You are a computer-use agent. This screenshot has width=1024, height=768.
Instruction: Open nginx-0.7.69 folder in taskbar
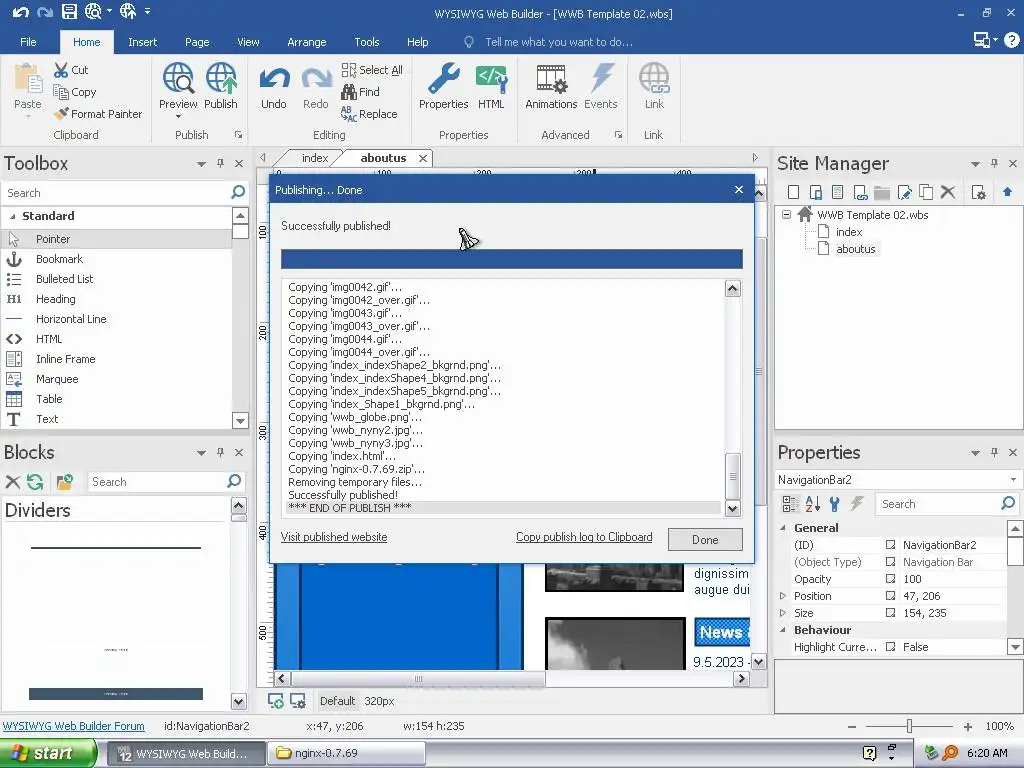pos(347,753)
